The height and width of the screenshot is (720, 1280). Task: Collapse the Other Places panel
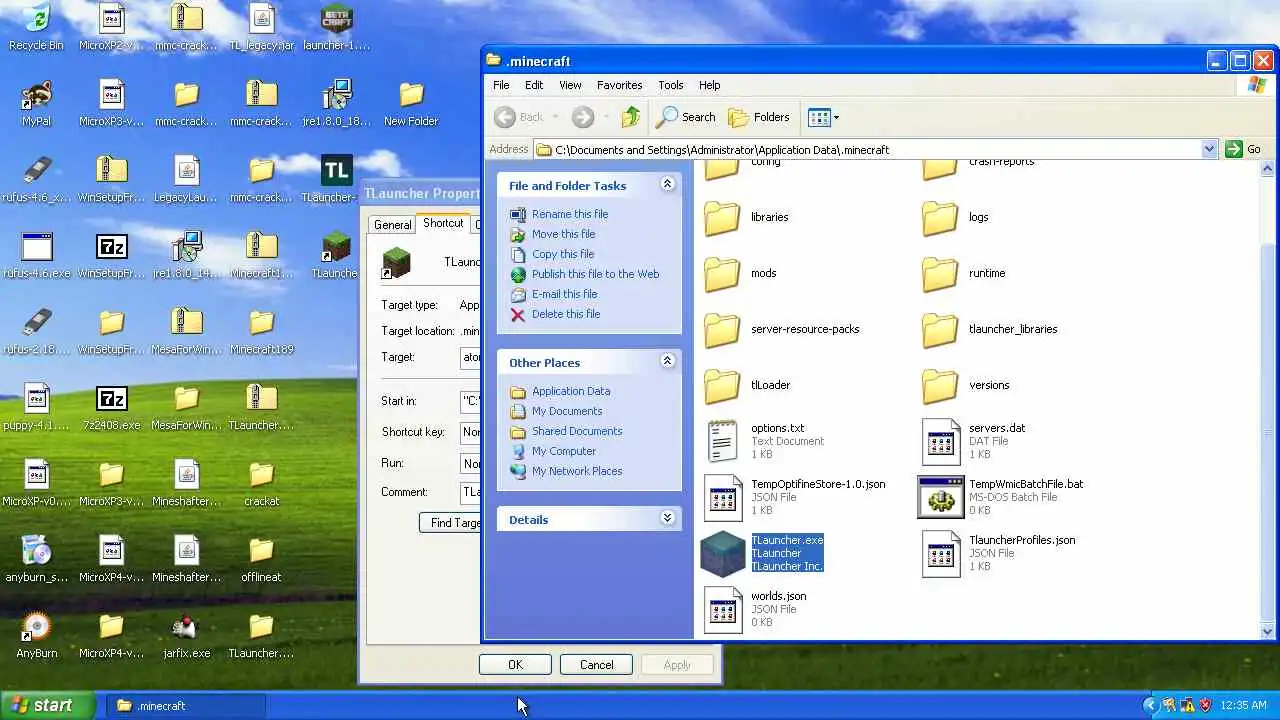tap(667, 362)
